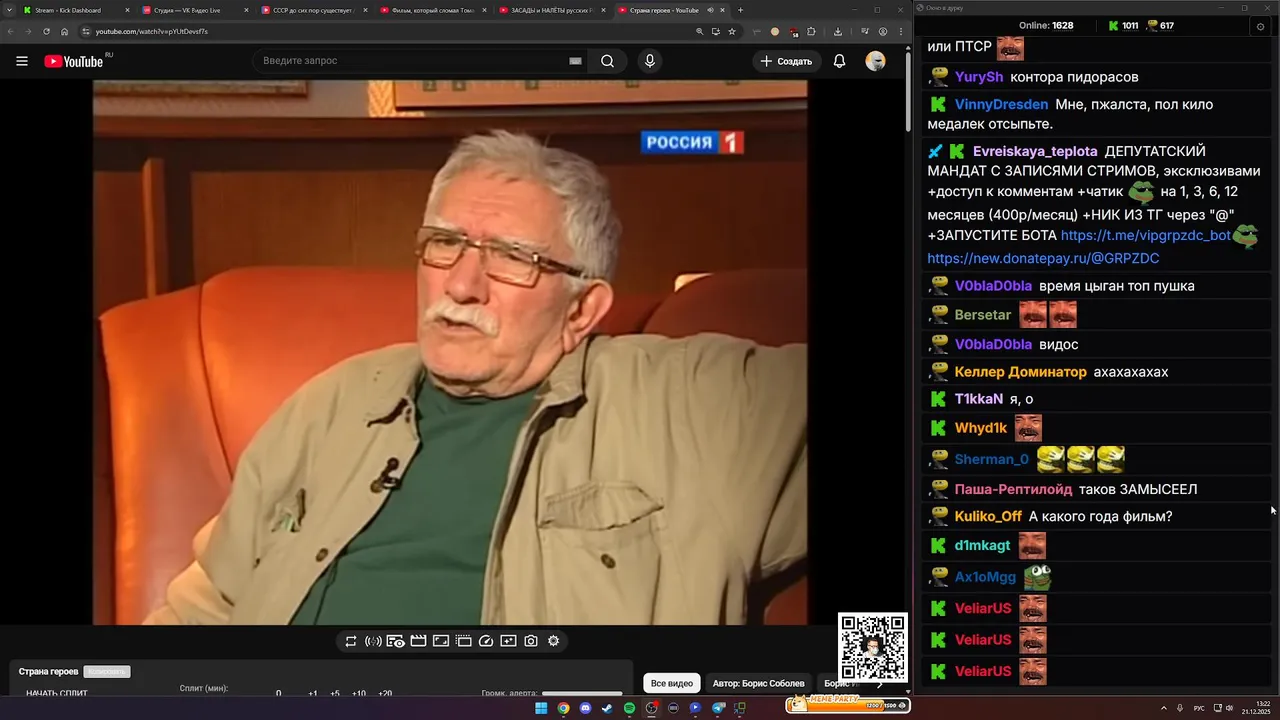
Task: Switch to the Фильм, который сломал tab
Action: click(x=431, y=10)
